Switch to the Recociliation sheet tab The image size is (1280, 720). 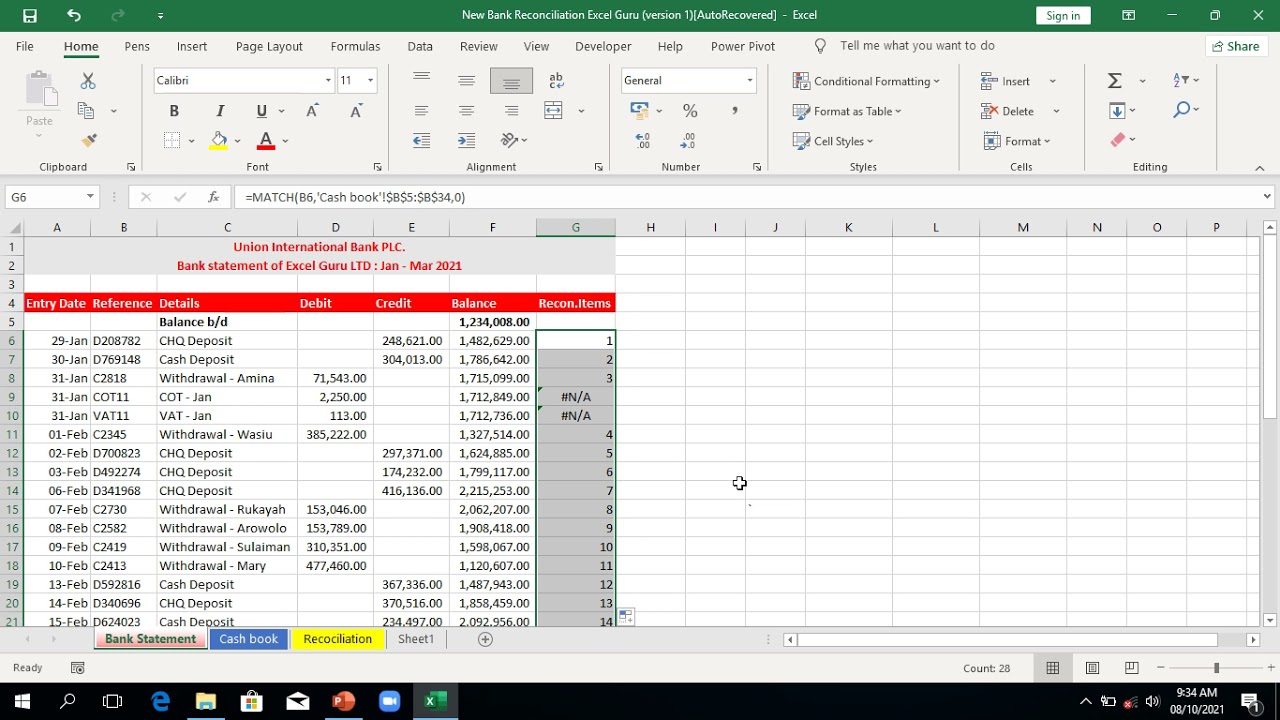point(338,639)
